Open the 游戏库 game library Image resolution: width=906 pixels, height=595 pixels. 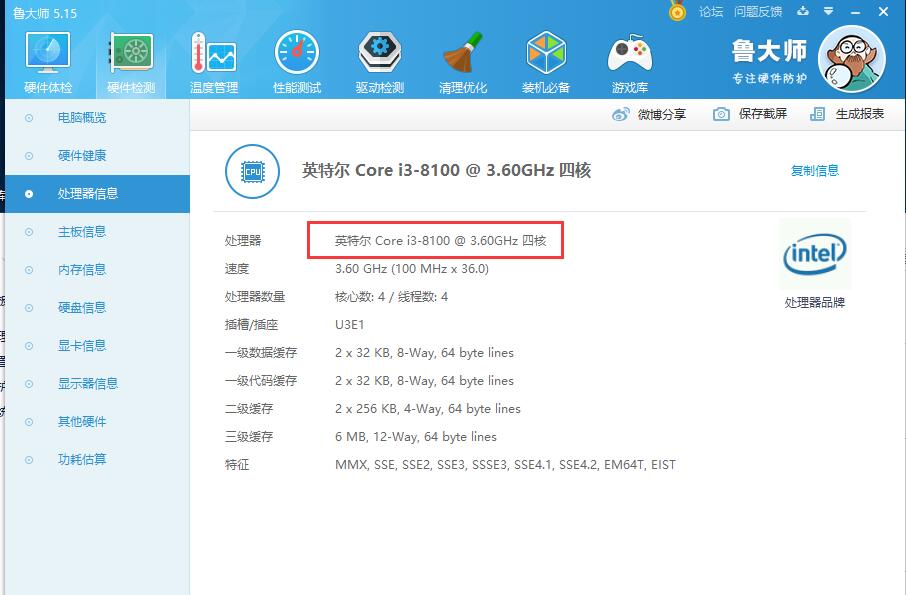point(629,60)
